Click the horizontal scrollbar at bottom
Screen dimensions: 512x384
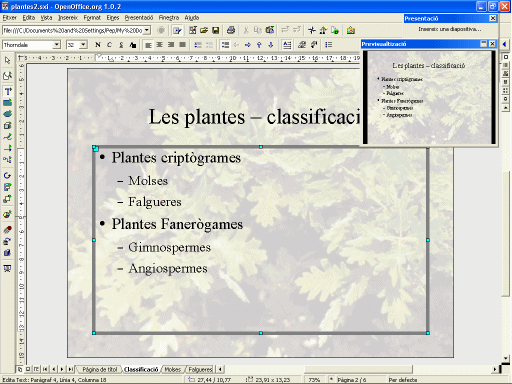[358, 369]
